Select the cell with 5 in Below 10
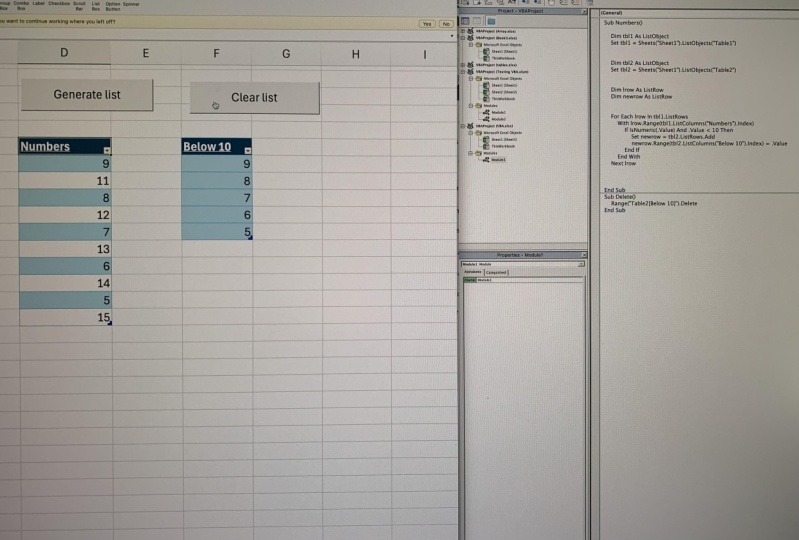799x540 pixels. pos(217,232)
